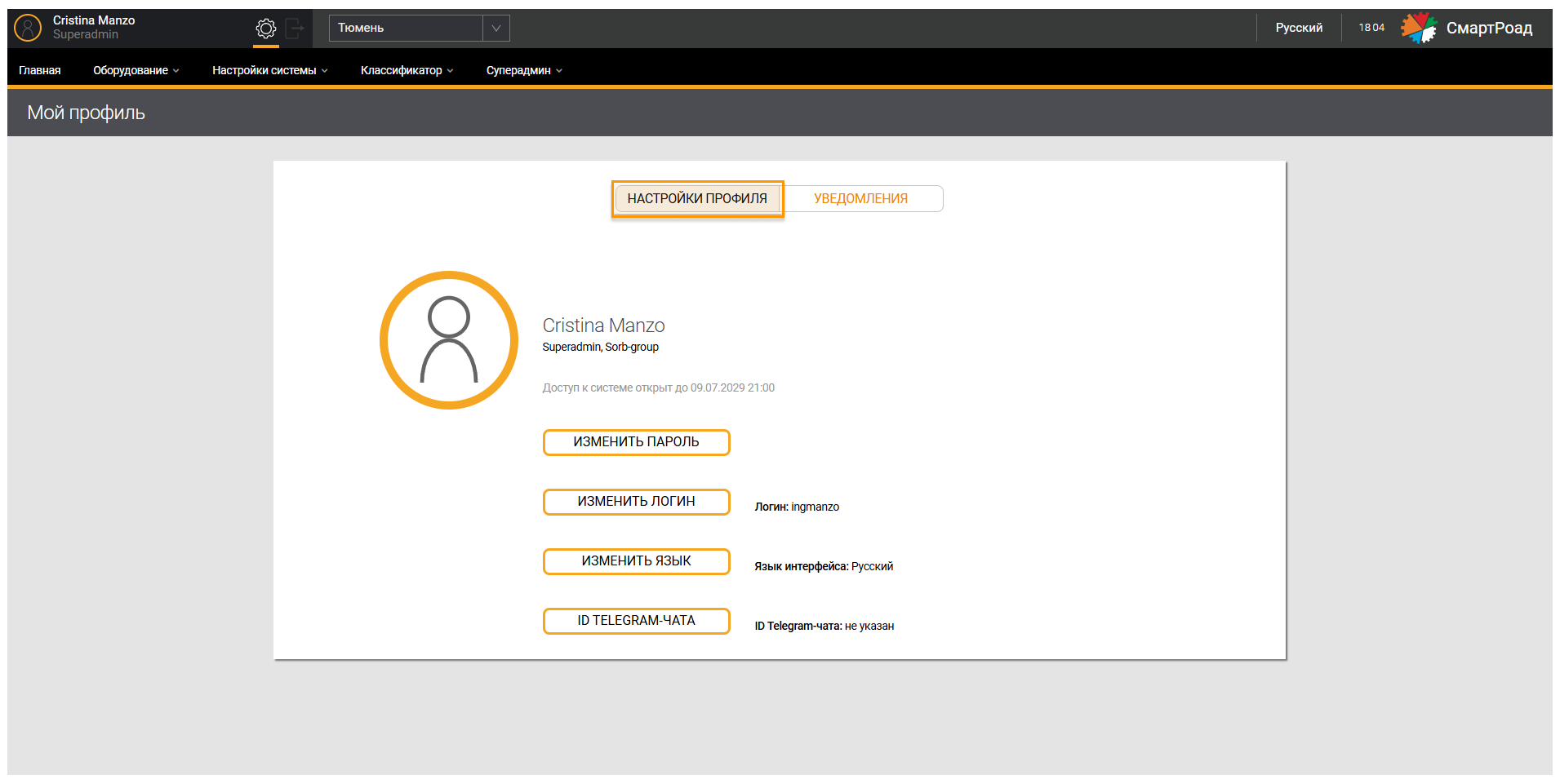Viewport: 1560px width, 784px height.
Task: Click the Изменить язык button
Action: pyautogui.click(x=637, y=561)
